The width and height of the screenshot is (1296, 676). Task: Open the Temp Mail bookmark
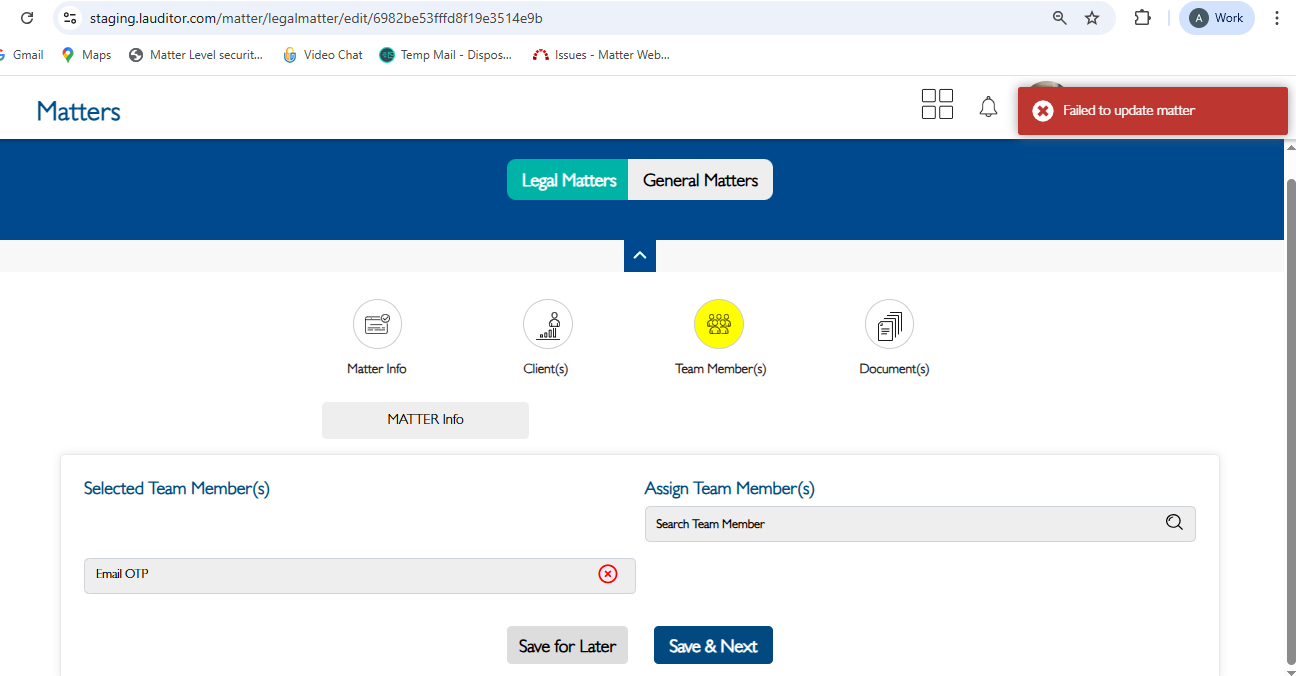(446, 55)
